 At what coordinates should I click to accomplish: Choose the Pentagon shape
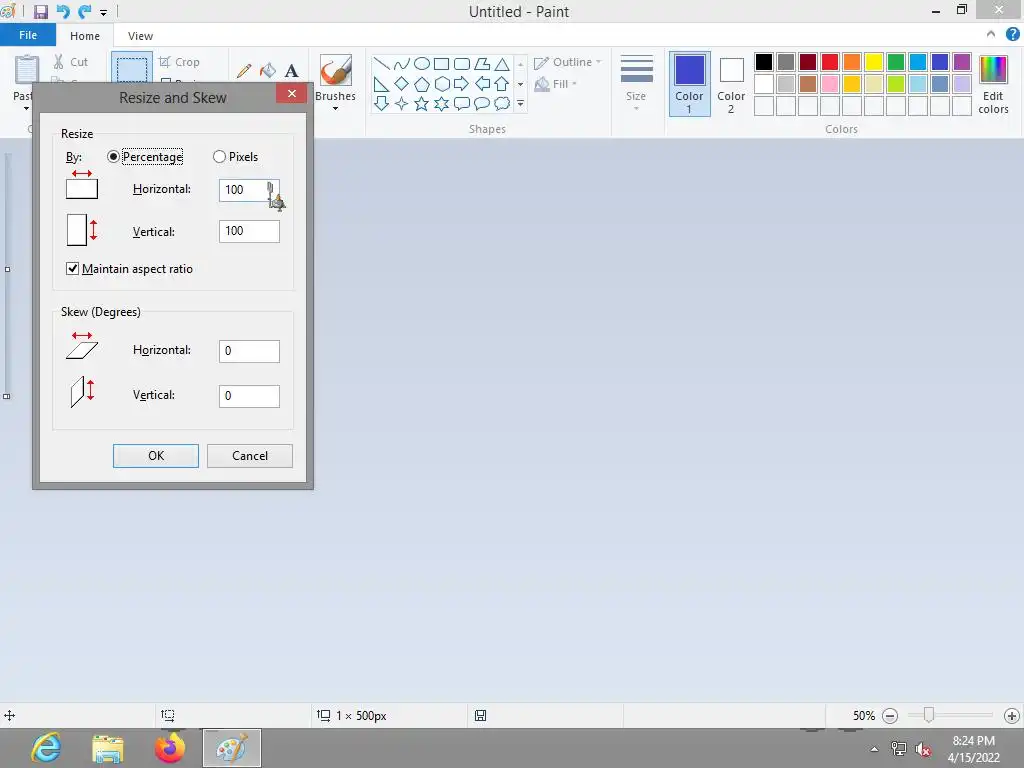[422, 84]
